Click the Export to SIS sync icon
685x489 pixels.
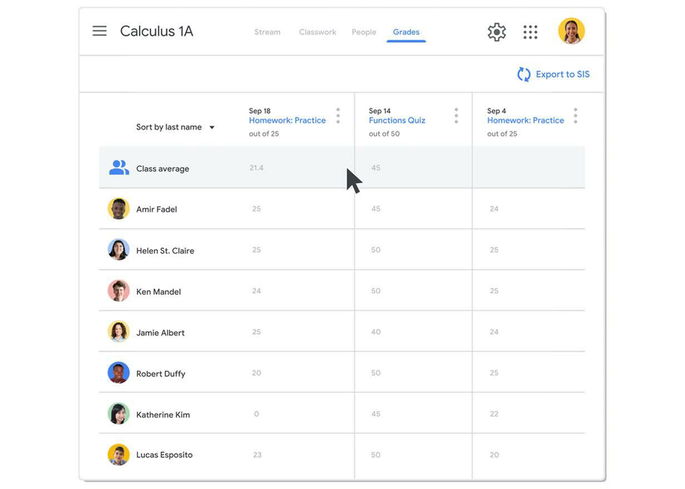point(523,74)
